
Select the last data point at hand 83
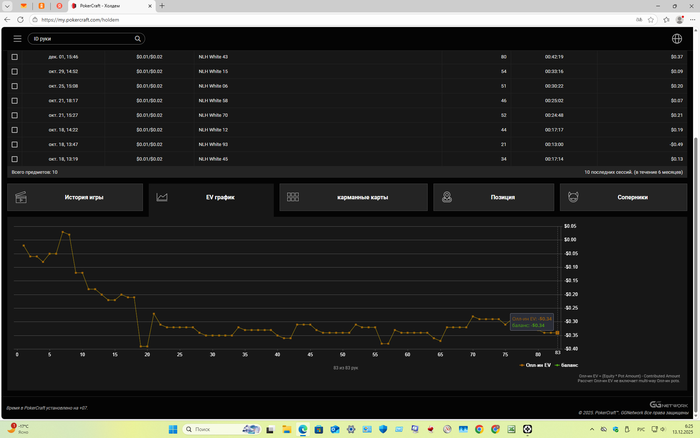pyautogui.click(x=557, y=333)
